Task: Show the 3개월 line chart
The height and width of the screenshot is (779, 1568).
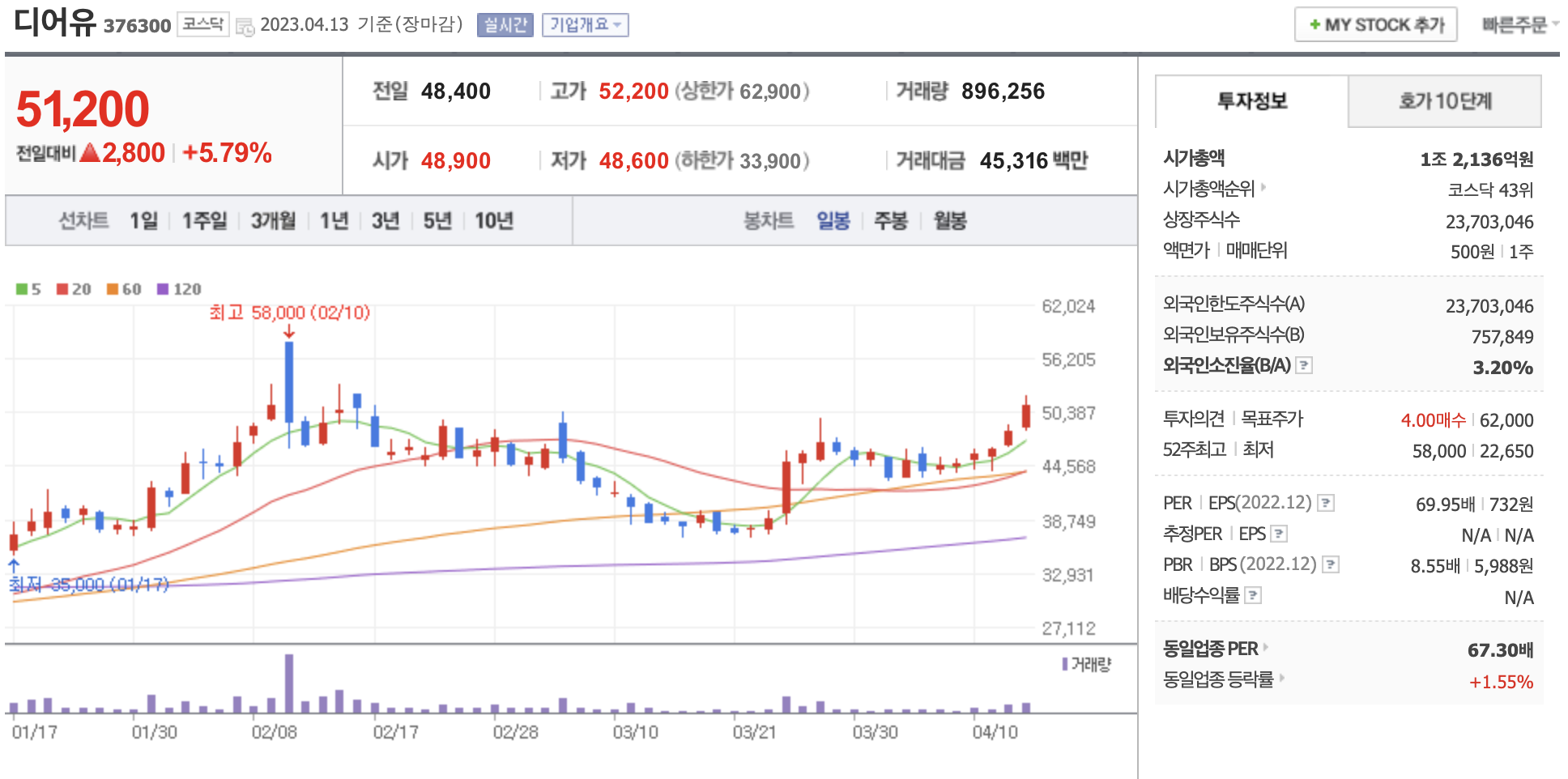Action: (x=273, y=221)
